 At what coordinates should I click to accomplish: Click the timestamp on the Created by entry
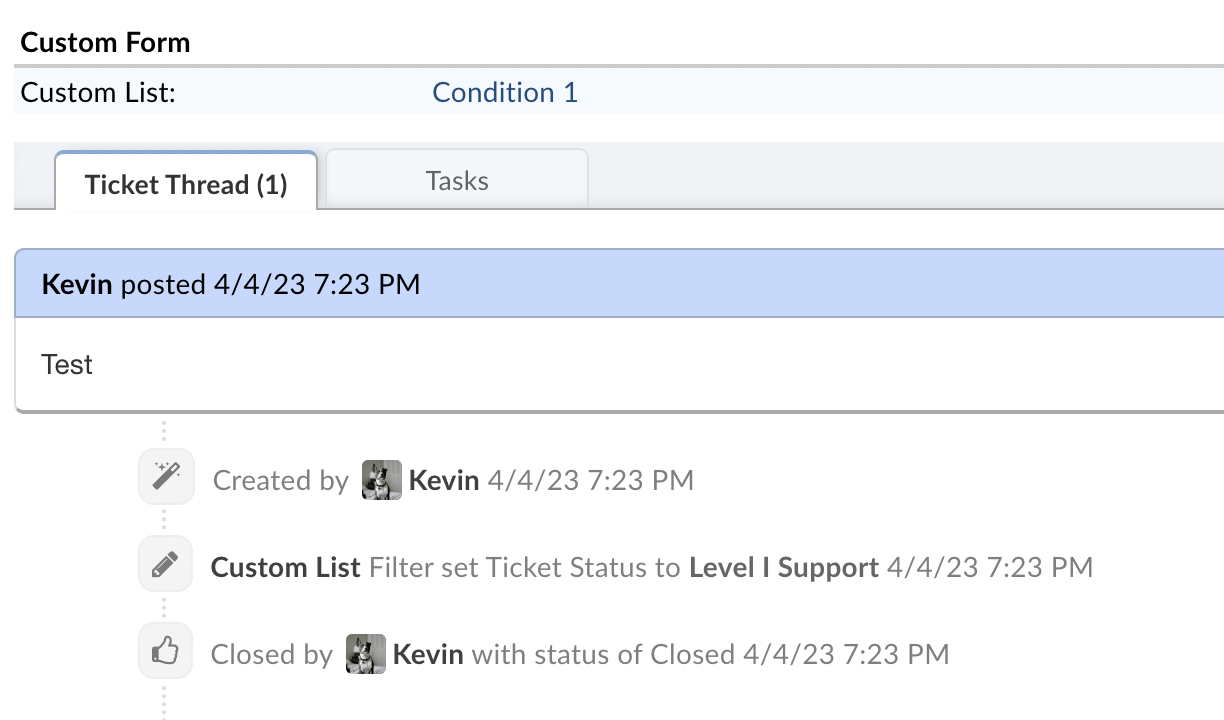tap(591, 480)
